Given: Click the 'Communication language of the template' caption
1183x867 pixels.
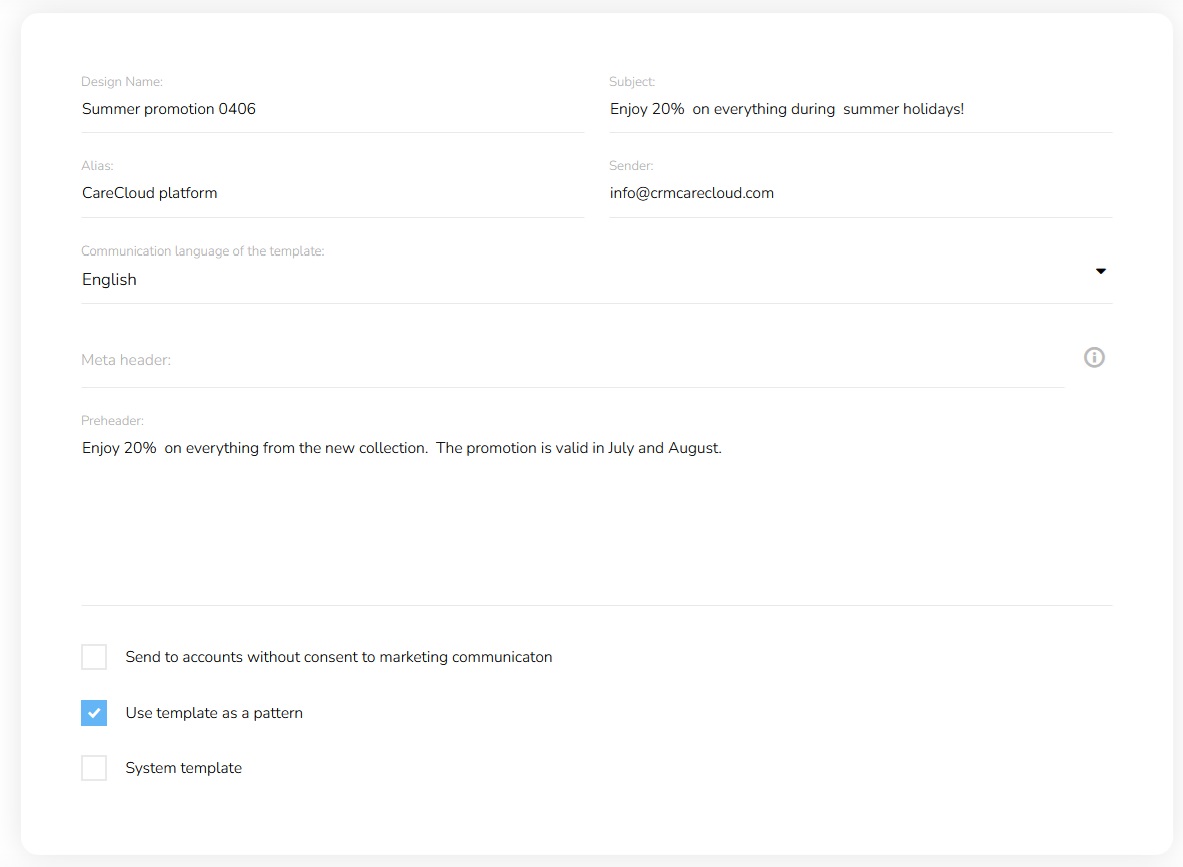Looking at the screenshot, I should coord(203,251).
